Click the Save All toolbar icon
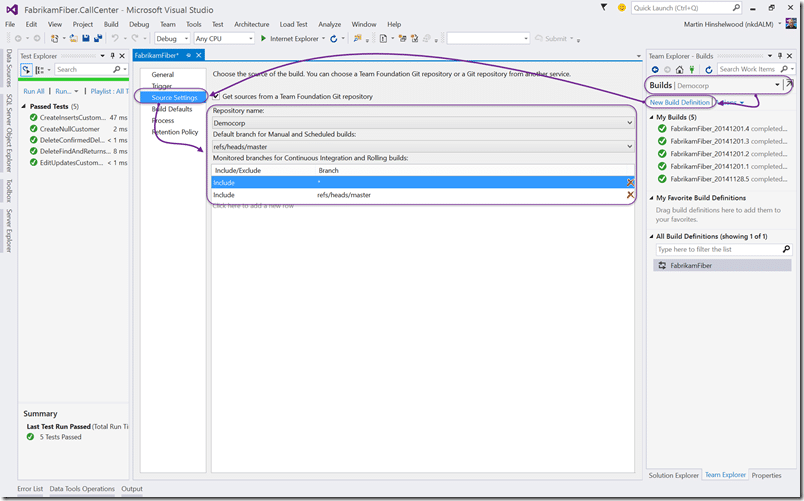 [98, 38]
